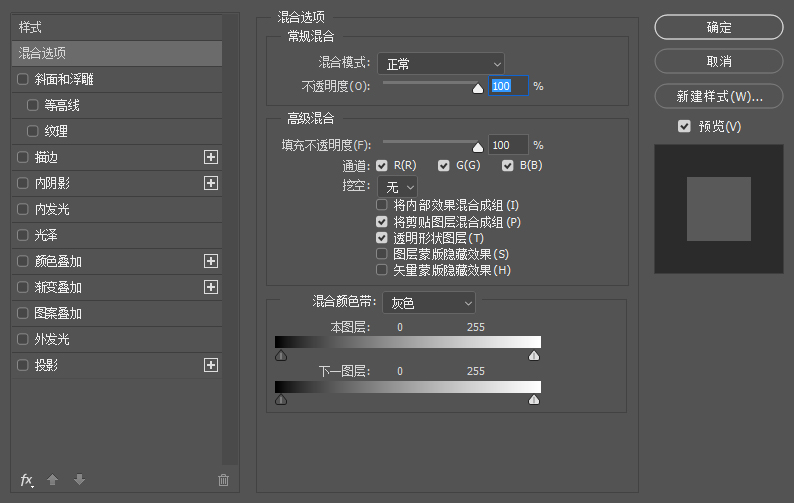Open the 混合模式 dropdown showing 正常
The width and height of the screenshot is (794, 503).
(441, 64)
